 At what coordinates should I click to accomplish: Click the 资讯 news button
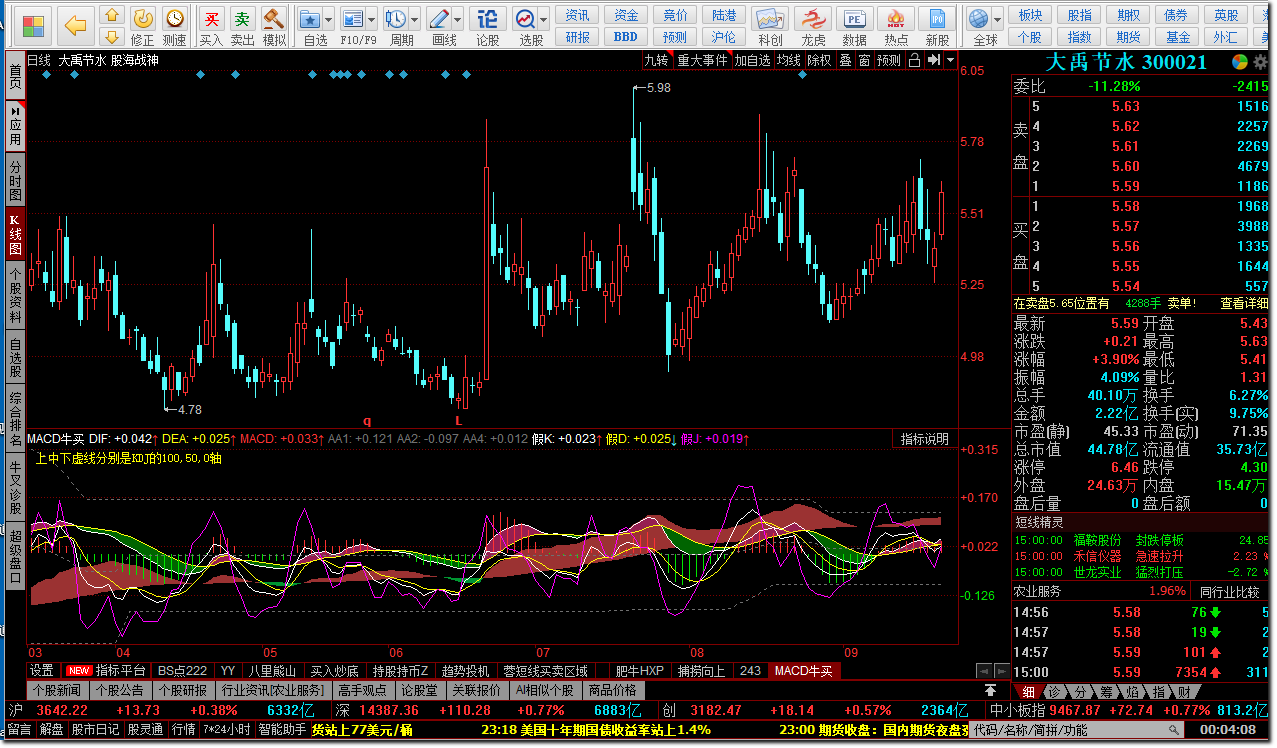tap(577, 16)
